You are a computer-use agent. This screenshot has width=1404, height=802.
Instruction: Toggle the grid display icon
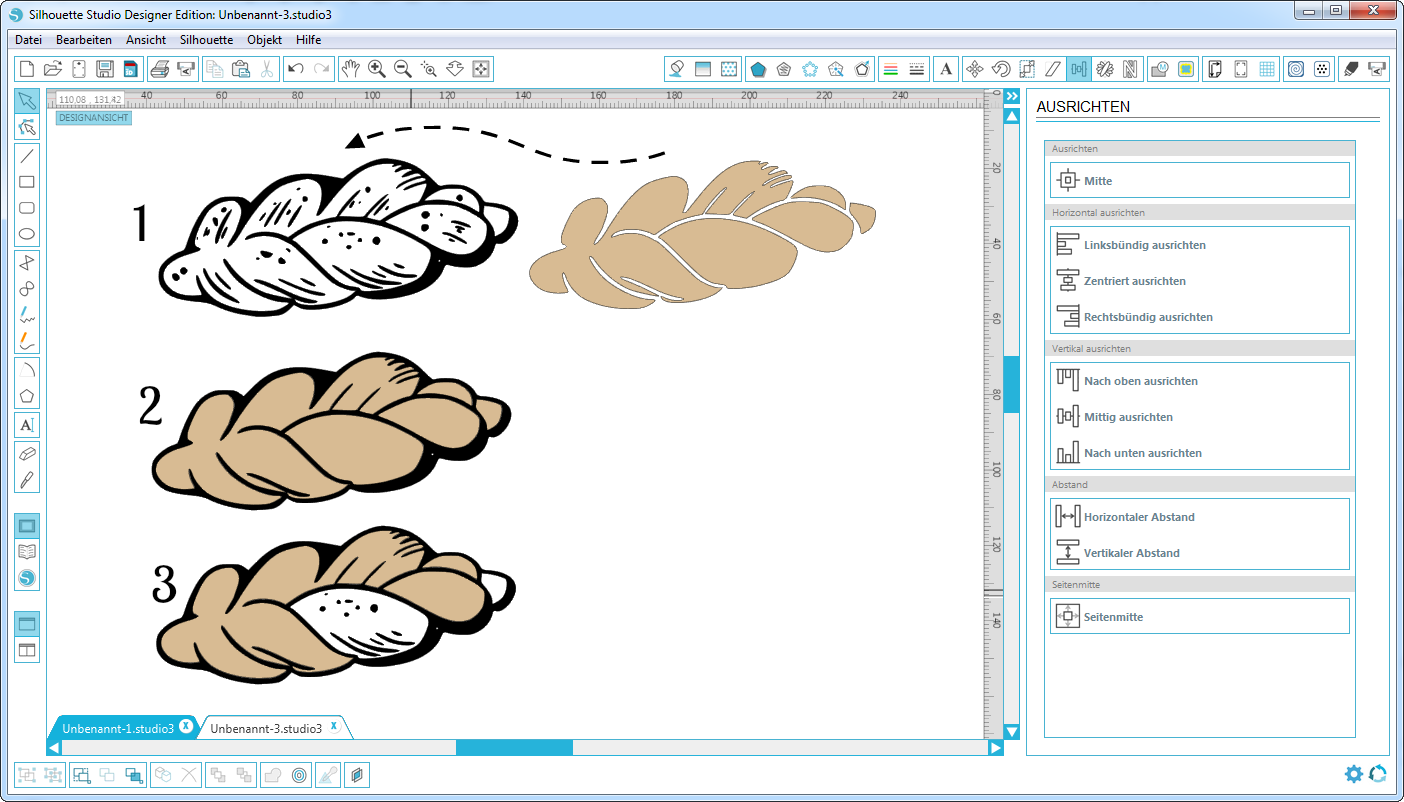pyautogui.click(x=1267, y=69)
